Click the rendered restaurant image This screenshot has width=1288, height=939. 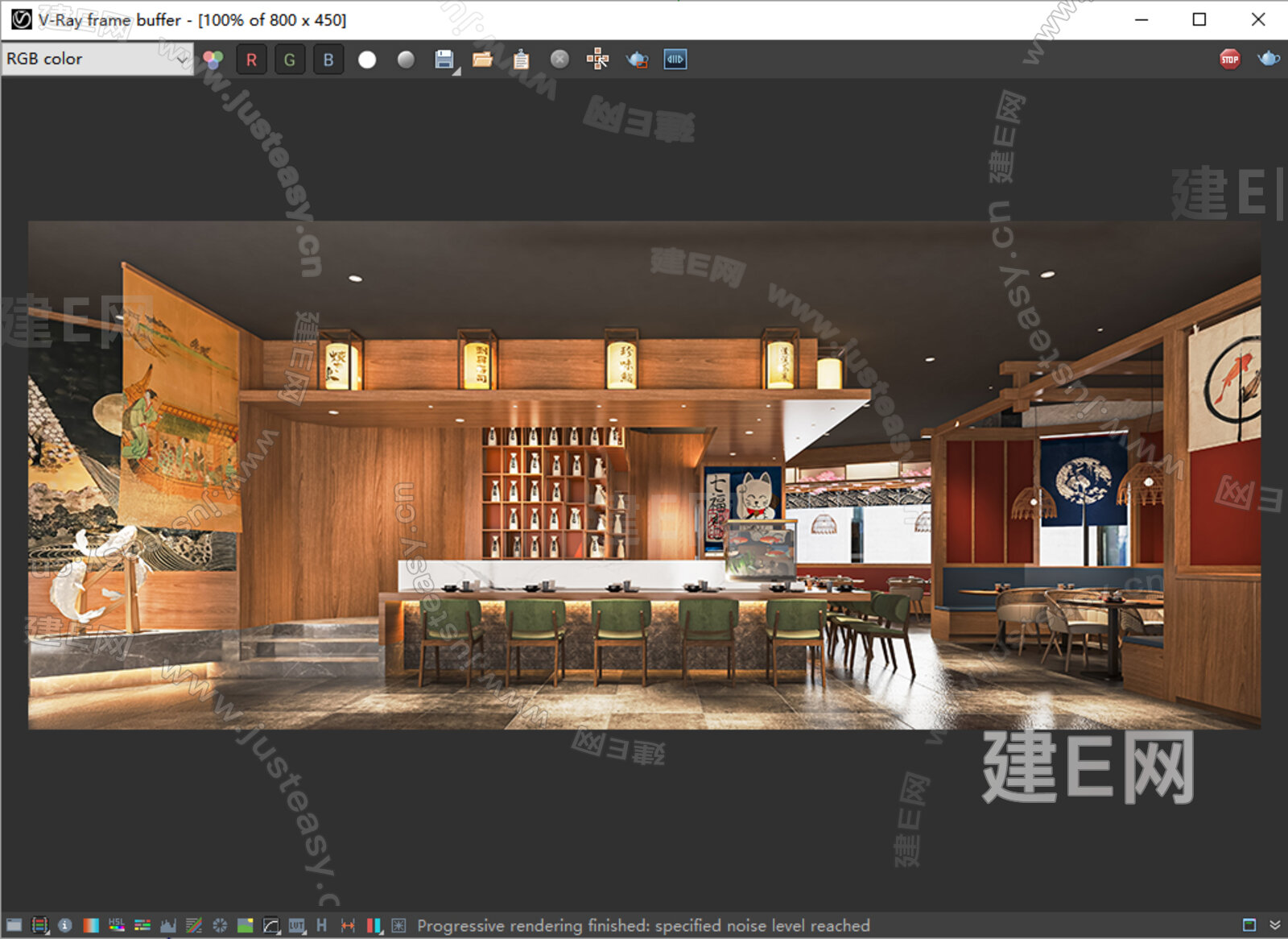(644, 475)
